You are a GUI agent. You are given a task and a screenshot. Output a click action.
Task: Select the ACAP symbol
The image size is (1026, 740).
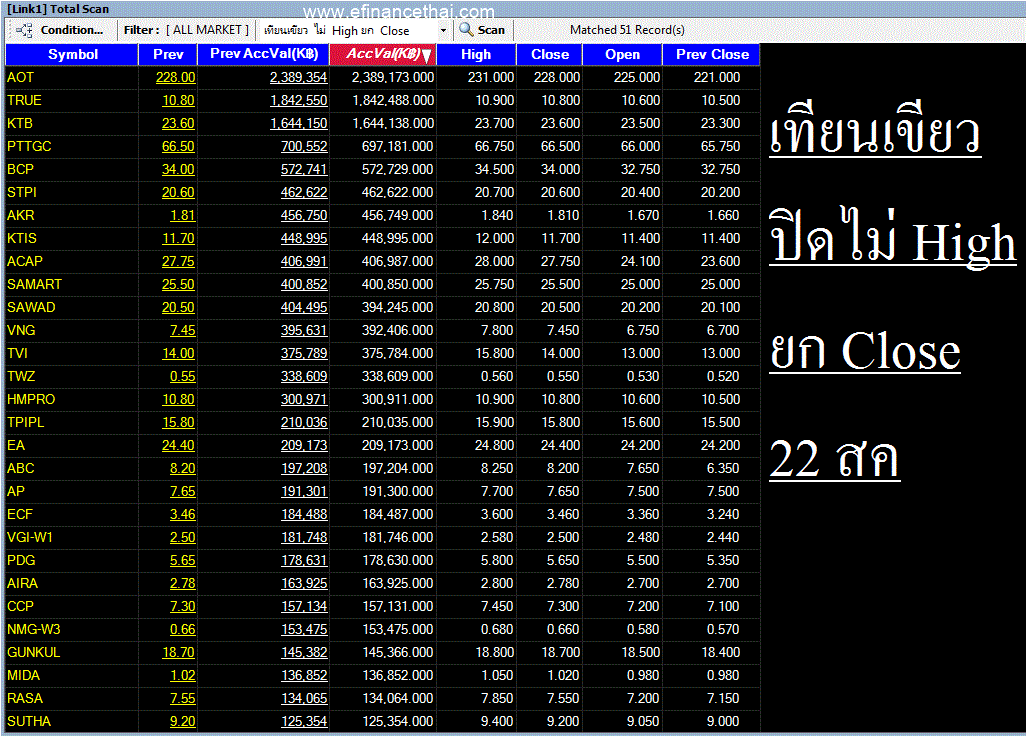pyautogui.click(x=25, y=262)
